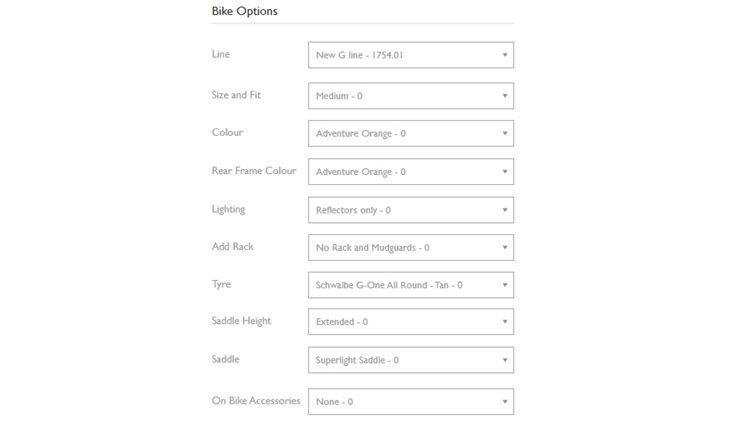The height and width of the screenshot is (425, 730).
Task: Click the arrow in the Medium field
Action: (x=504, y=96)
